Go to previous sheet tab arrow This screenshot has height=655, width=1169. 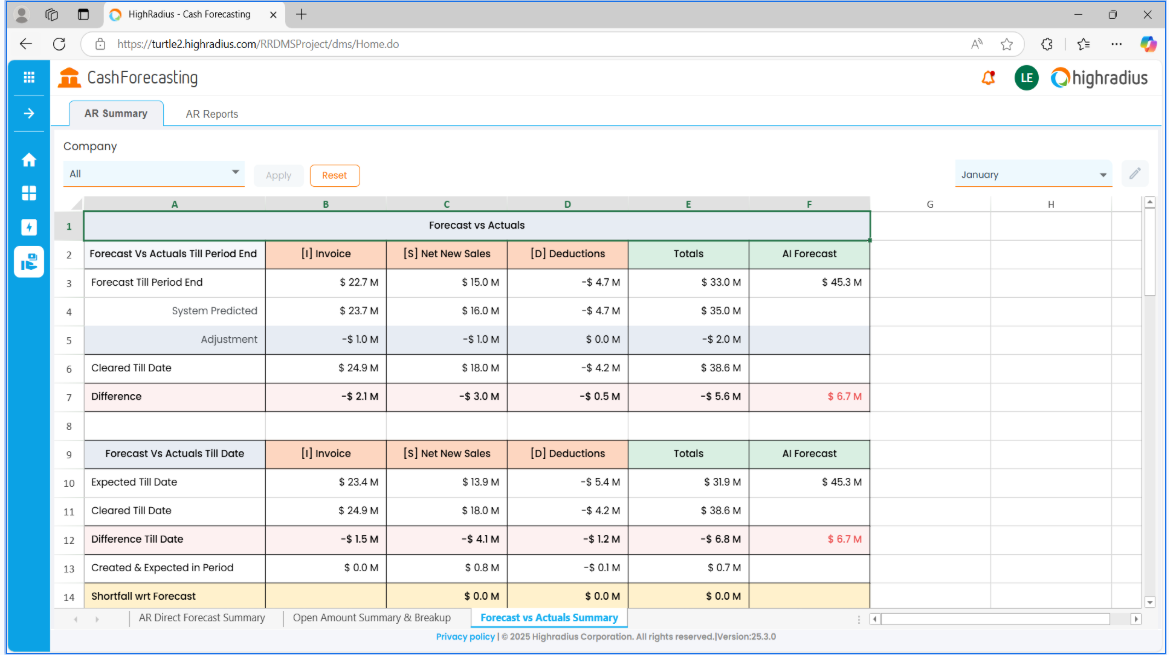click(x=76, y=618)
